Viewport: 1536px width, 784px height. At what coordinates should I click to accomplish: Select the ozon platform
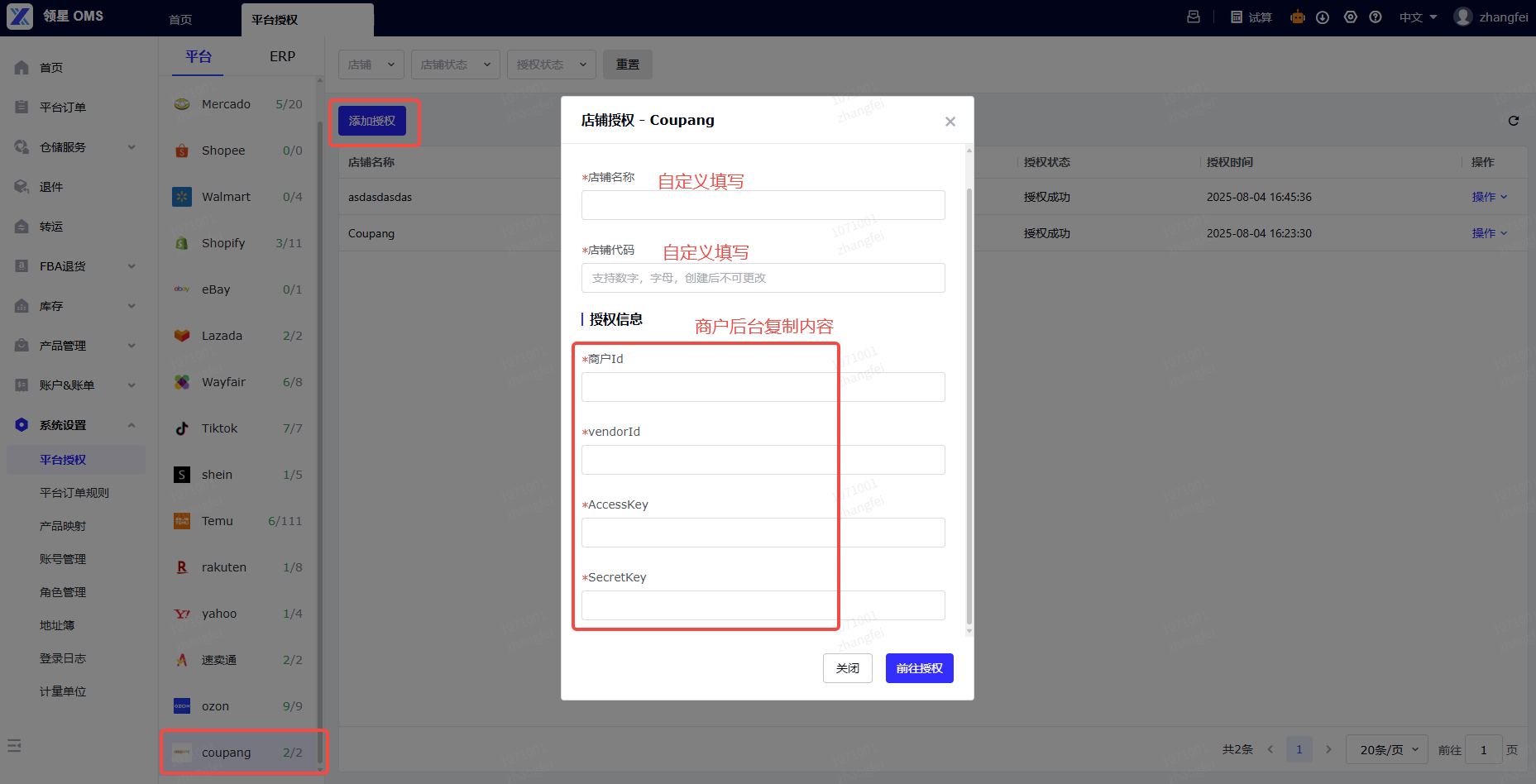[237, 706]
